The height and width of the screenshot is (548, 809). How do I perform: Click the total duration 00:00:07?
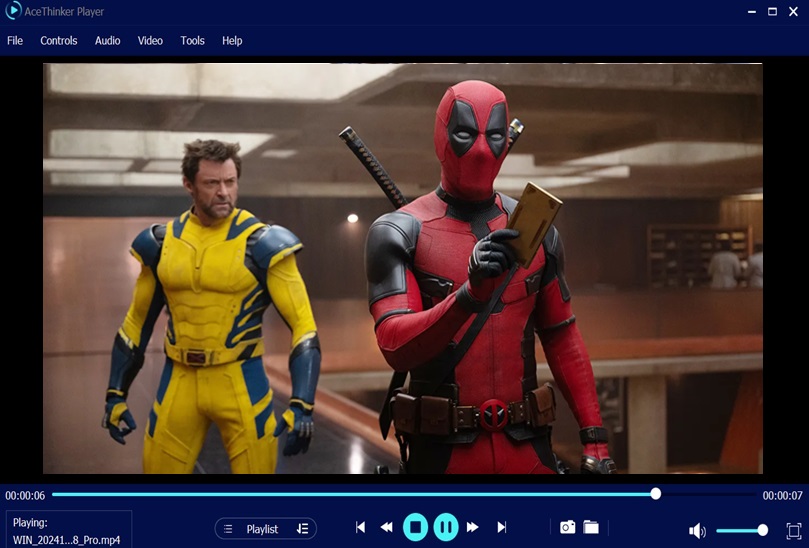coord(783,495)
